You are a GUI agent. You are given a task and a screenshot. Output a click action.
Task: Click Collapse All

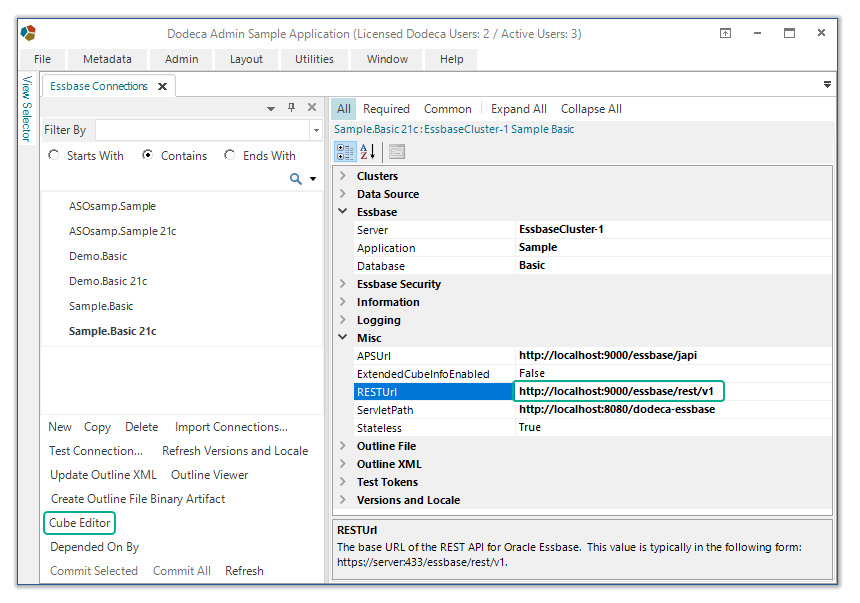click(x=591, y=109)
